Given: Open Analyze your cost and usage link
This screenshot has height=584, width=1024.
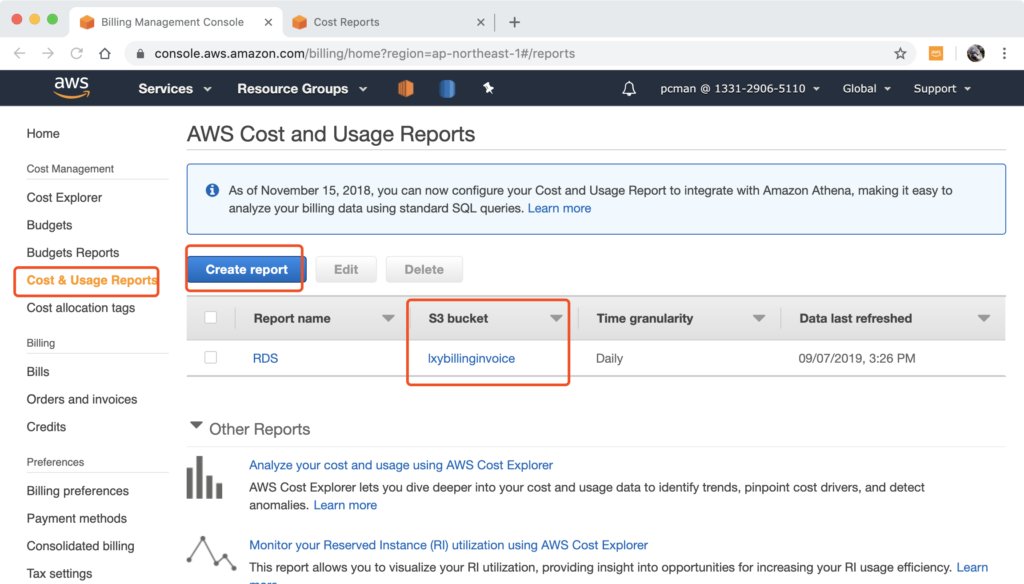Looking at the screenshot, I should pyautogui.click(x=401, y=465).
